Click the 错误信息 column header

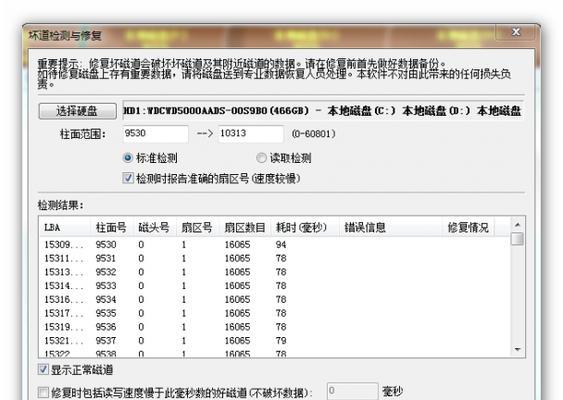point(391,227)
